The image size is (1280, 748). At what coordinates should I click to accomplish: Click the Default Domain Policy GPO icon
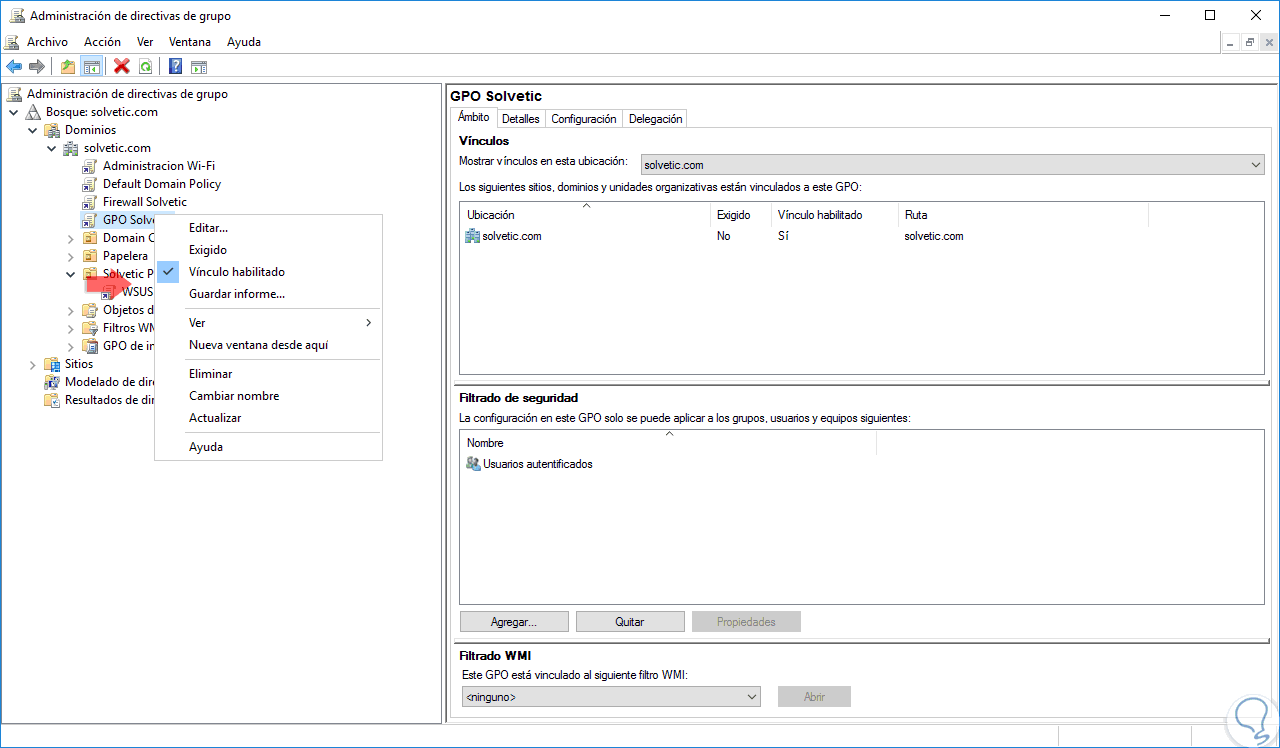coord(90,184)
